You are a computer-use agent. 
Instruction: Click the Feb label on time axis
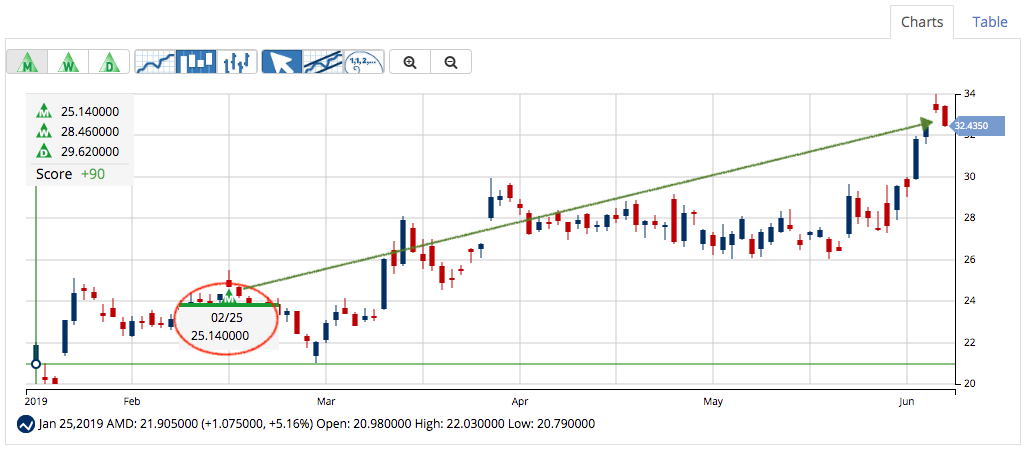click(132, 399)
